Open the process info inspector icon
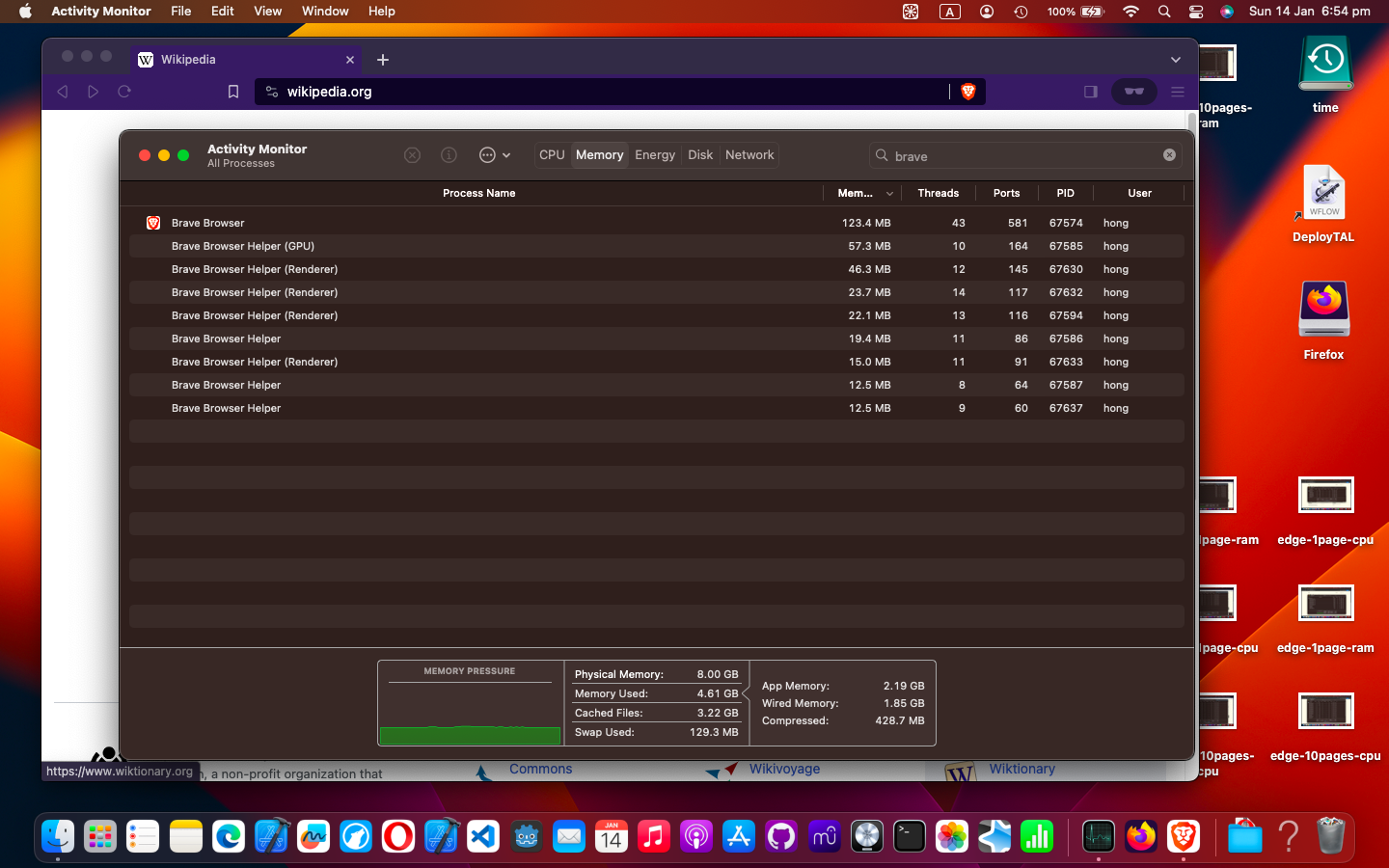The width and height of the screenshot is (1389, 868). 449,155
